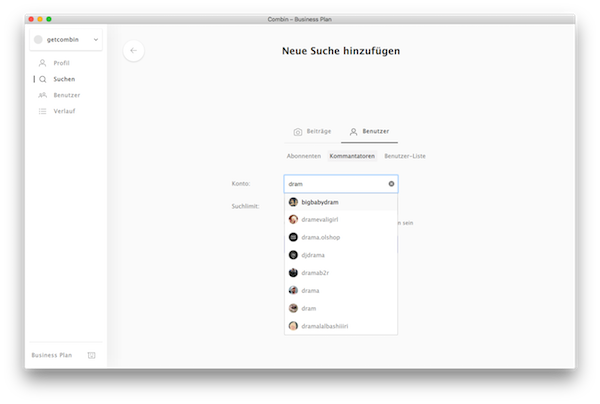The height and width of the screenshot is (404, 600).
Task: Click the Benutzer people icon in sidebar
Action: click(x=42, y=95)
